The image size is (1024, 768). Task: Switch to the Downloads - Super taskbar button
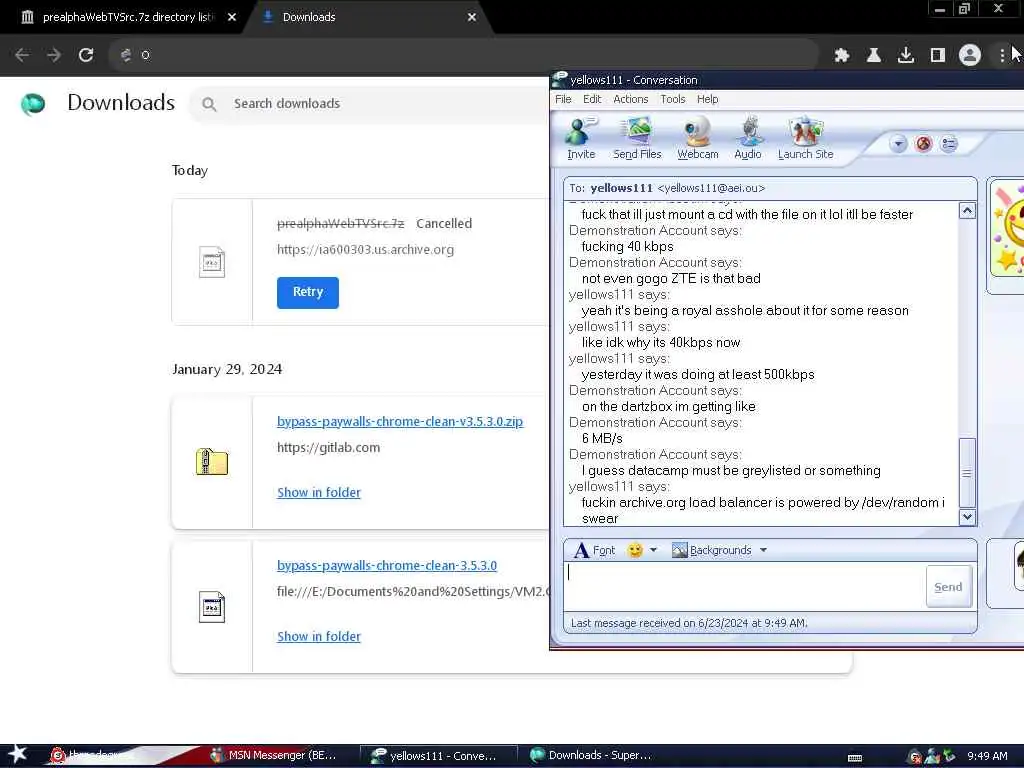[x=593, y=756]
